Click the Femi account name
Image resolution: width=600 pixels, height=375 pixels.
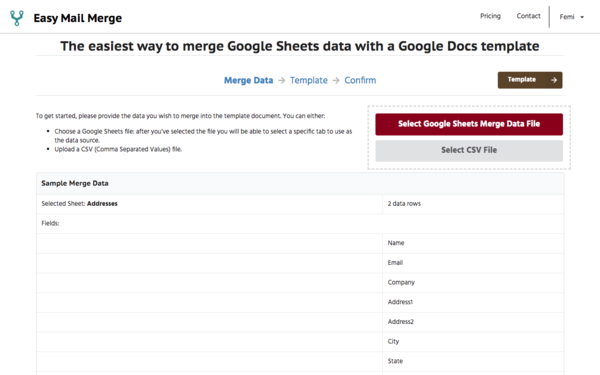567,17
